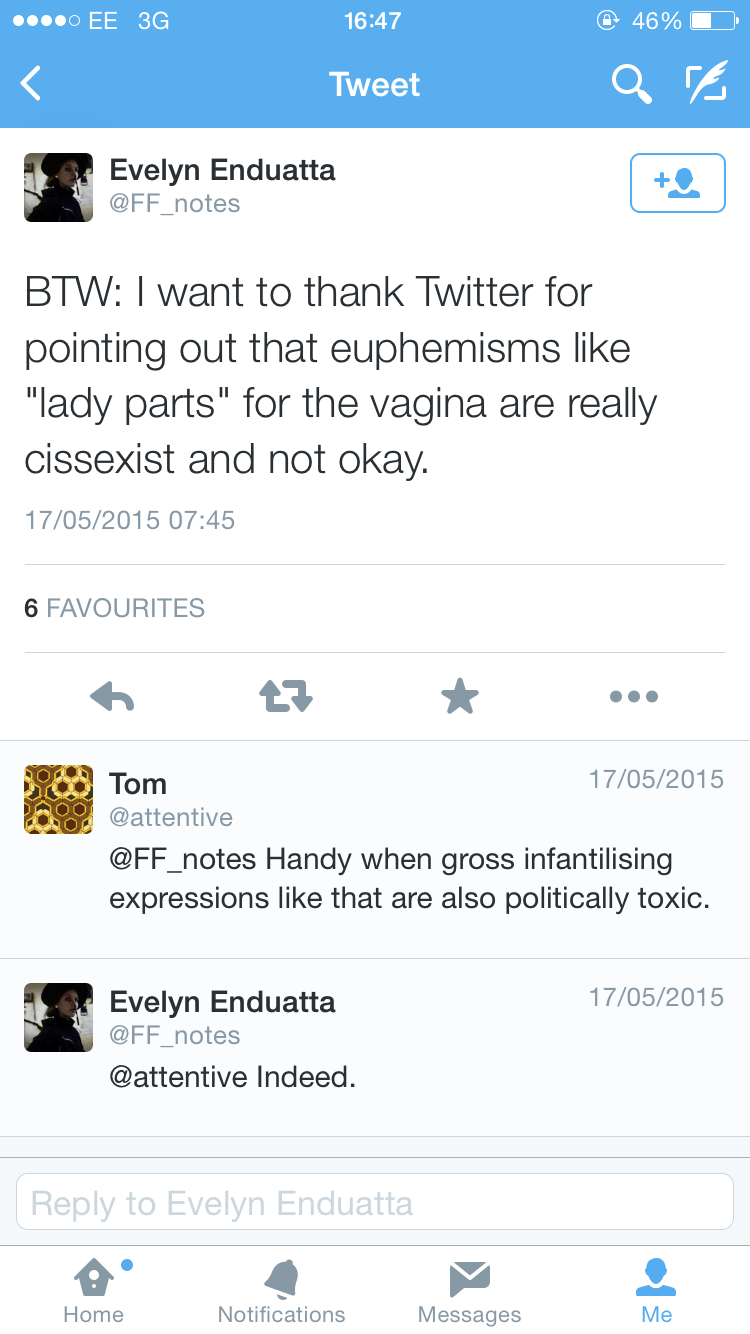View the 6 Favourites list
The width and height of the screenshot is (750, 1334).
tap(114, 608)
